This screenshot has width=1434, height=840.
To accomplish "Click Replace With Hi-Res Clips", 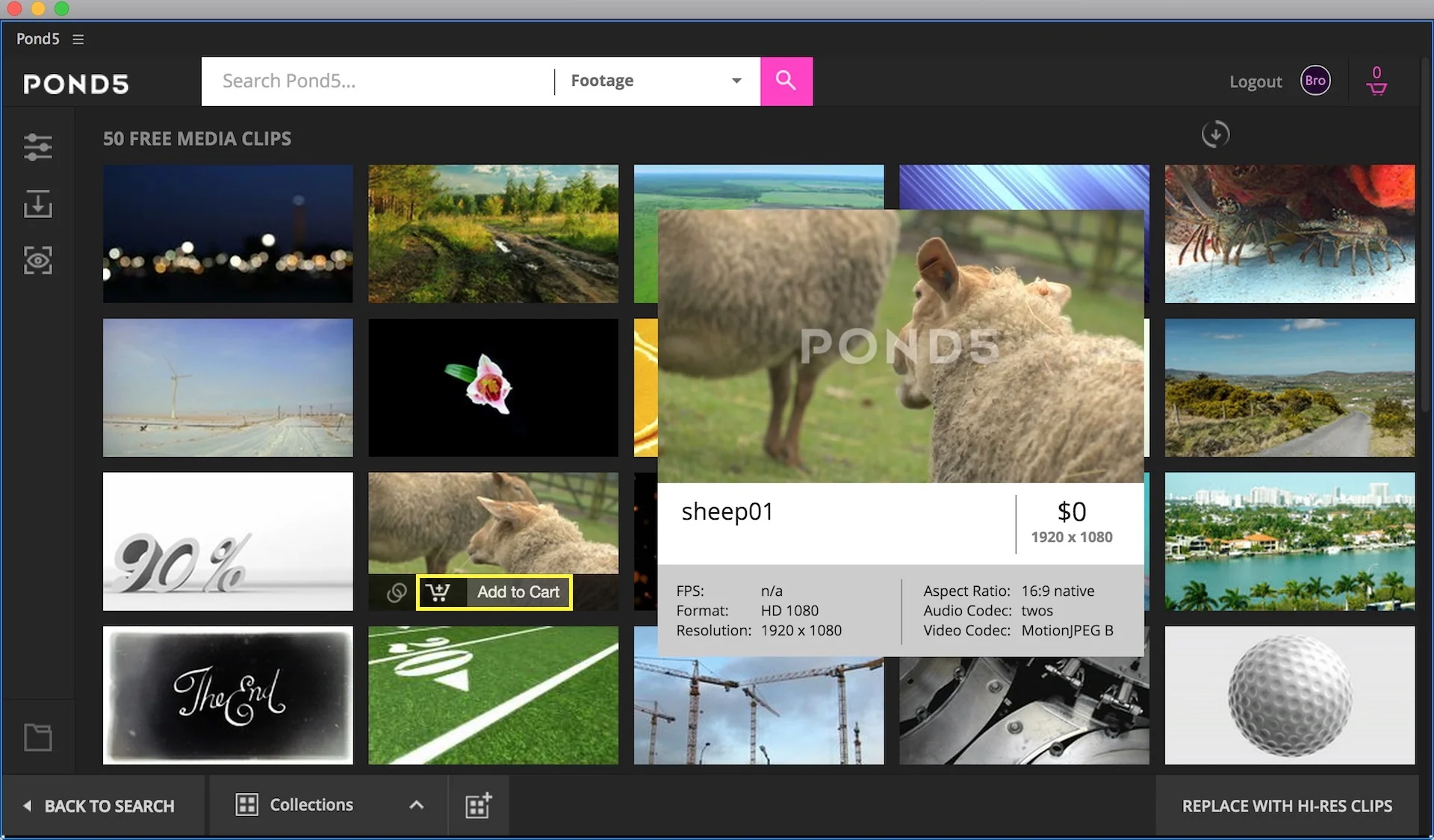I will coord(1287,806).
